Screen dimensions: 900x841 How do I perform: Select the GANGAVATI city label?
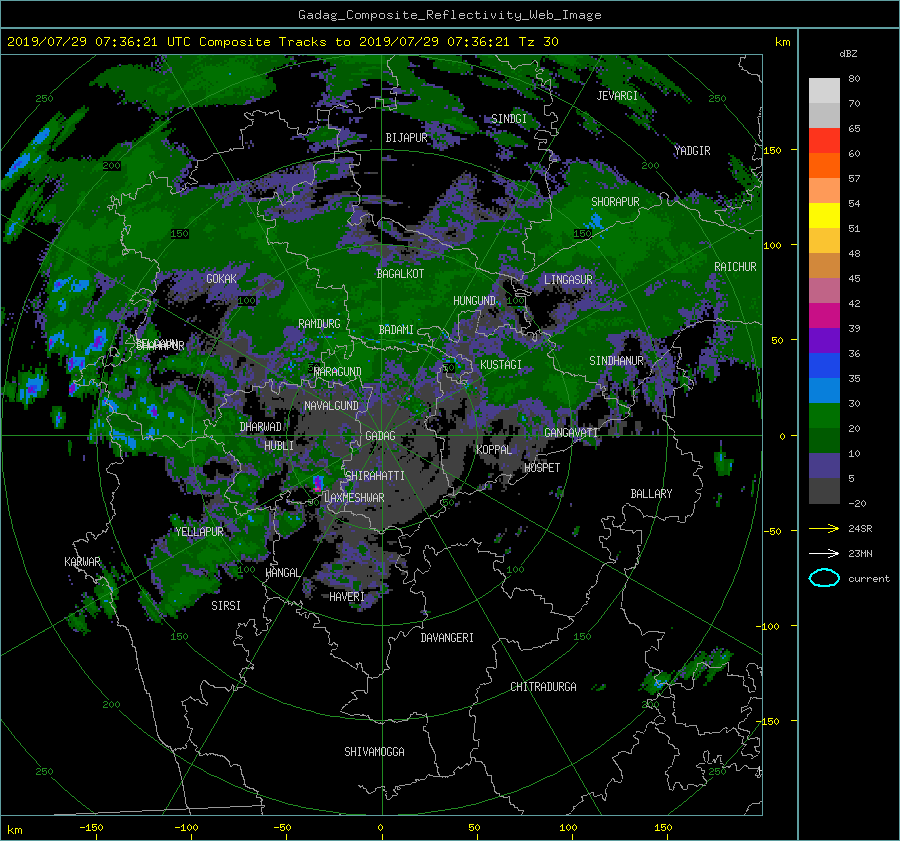[x=571, y=433]
